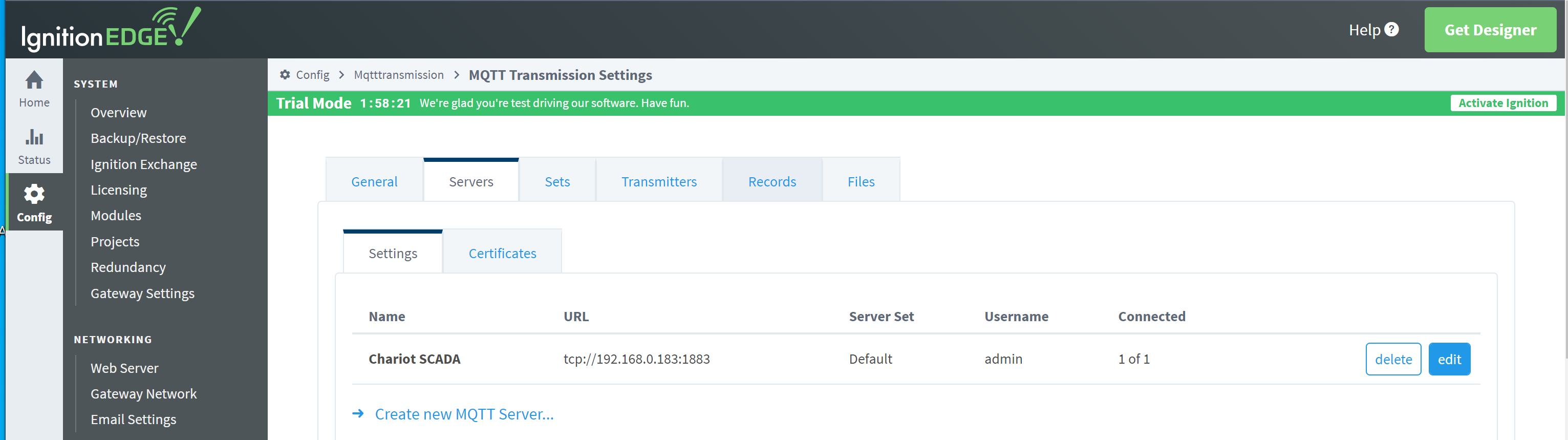Screen dimensions: 1568x440
Task: Click the Help question mark icon
Action: (1391, 29)
